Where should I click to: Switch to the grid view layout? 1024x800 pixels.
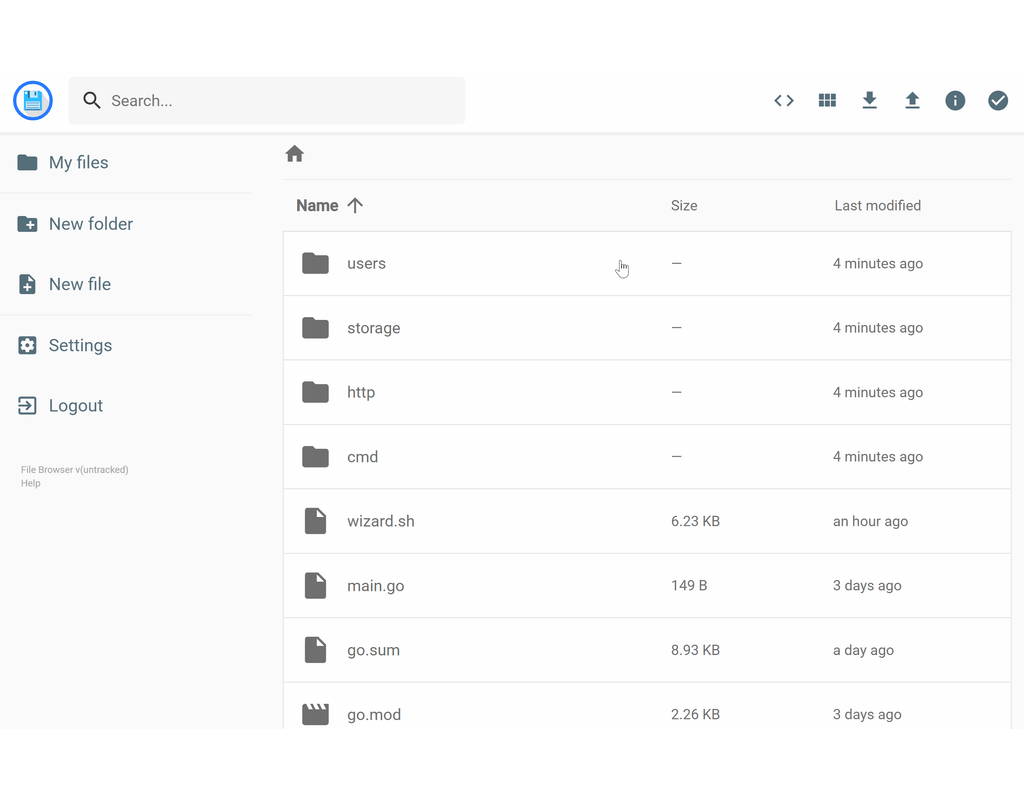pyautogui.click(x=827, y=100)
